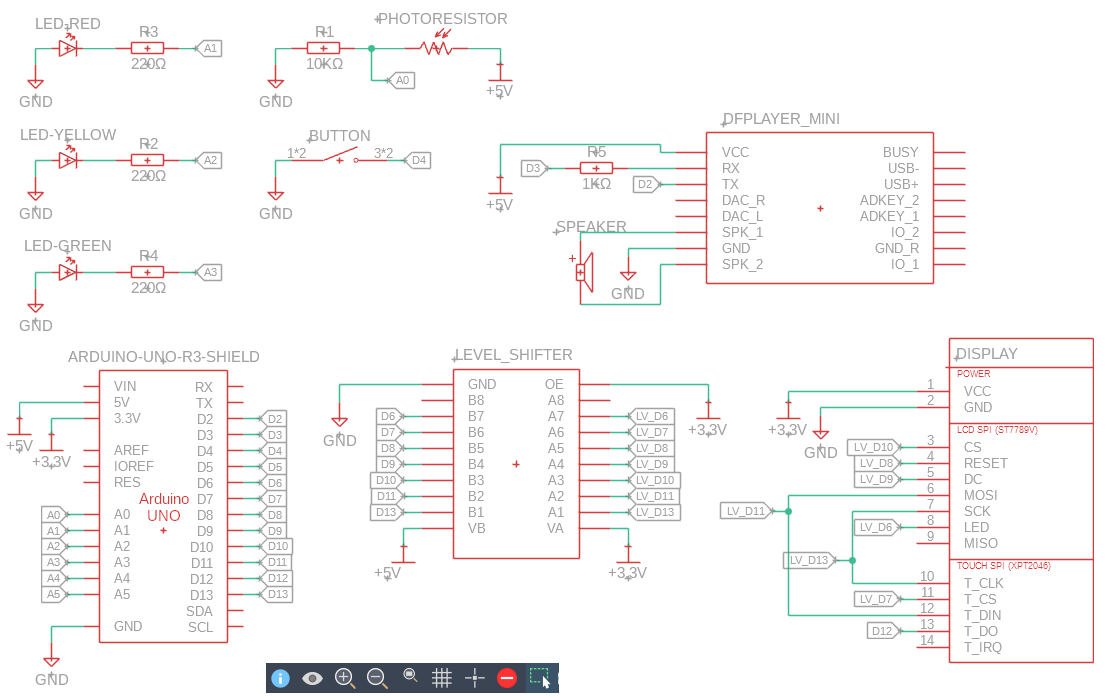This screenshot has height=696, width=1107.
Task: Click the D13 label at level shifter B1
Action: (x=388, y=512)
